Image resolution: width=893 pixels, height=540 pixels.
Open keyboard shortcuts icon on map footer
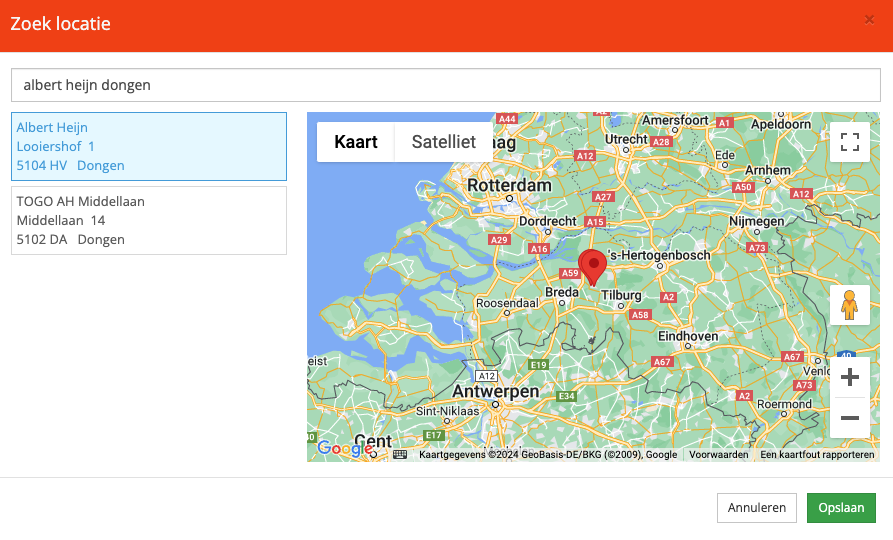click(400, 455)
